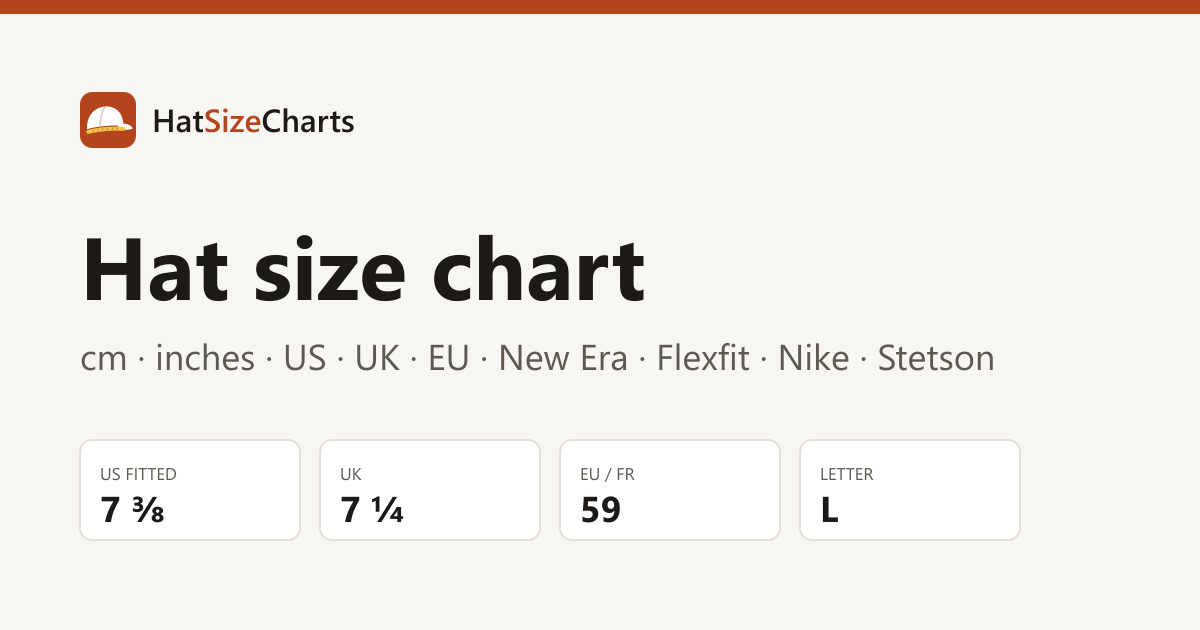
Task: Select the 7 ⅜ size value
Action: coord(132,511)
